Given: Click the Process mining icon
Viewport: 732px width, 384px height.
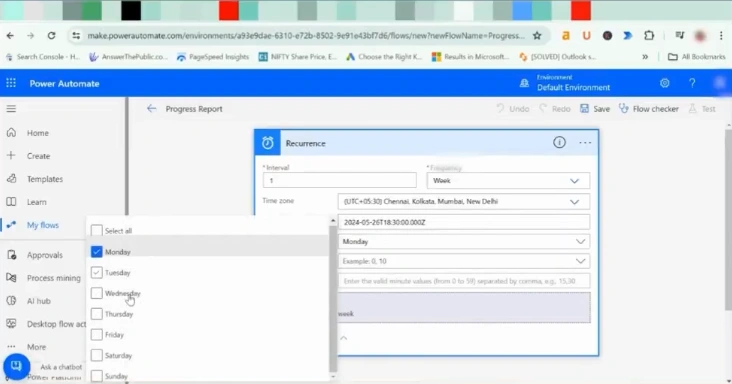Looking at the screenshot, I should click(11, 278).
